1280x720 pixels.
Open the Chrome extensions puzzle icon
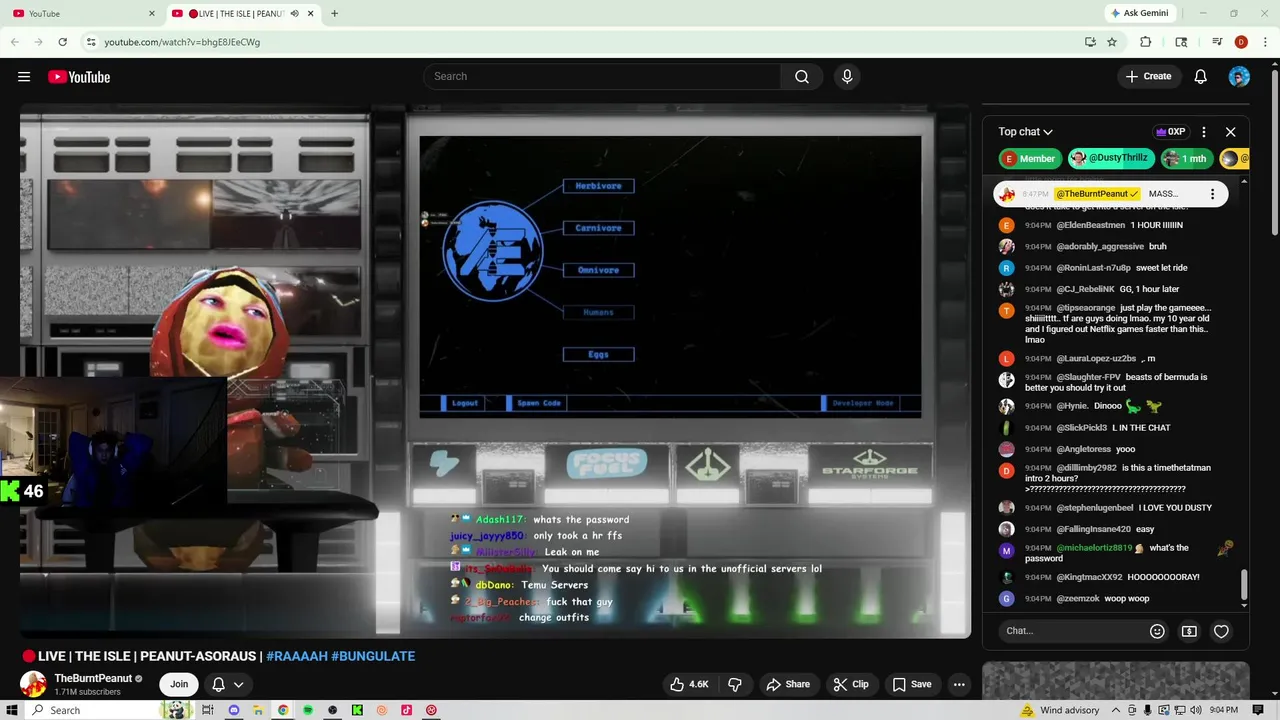[1146, 42]
